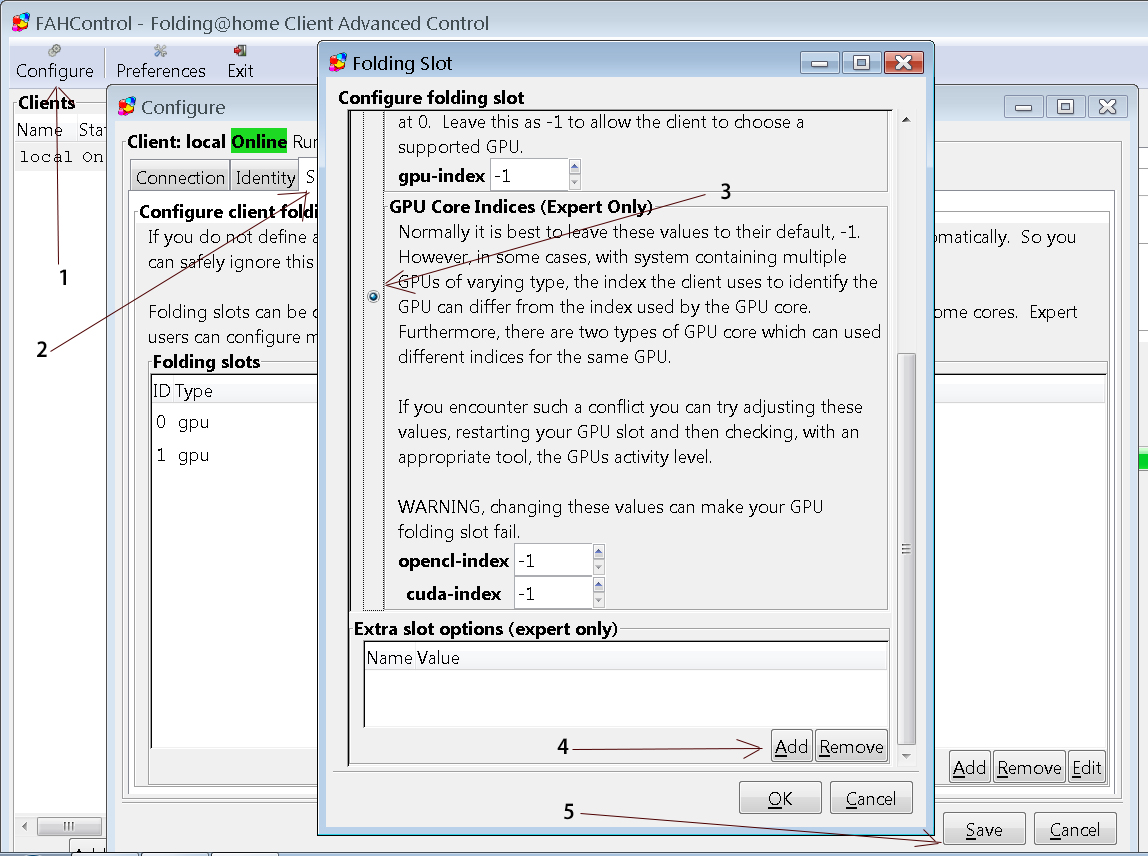The width and height of the screenshot is (1148, 856).
Task: Click the Folding Slot vertical scrollbar thumb
Action: 906,549
